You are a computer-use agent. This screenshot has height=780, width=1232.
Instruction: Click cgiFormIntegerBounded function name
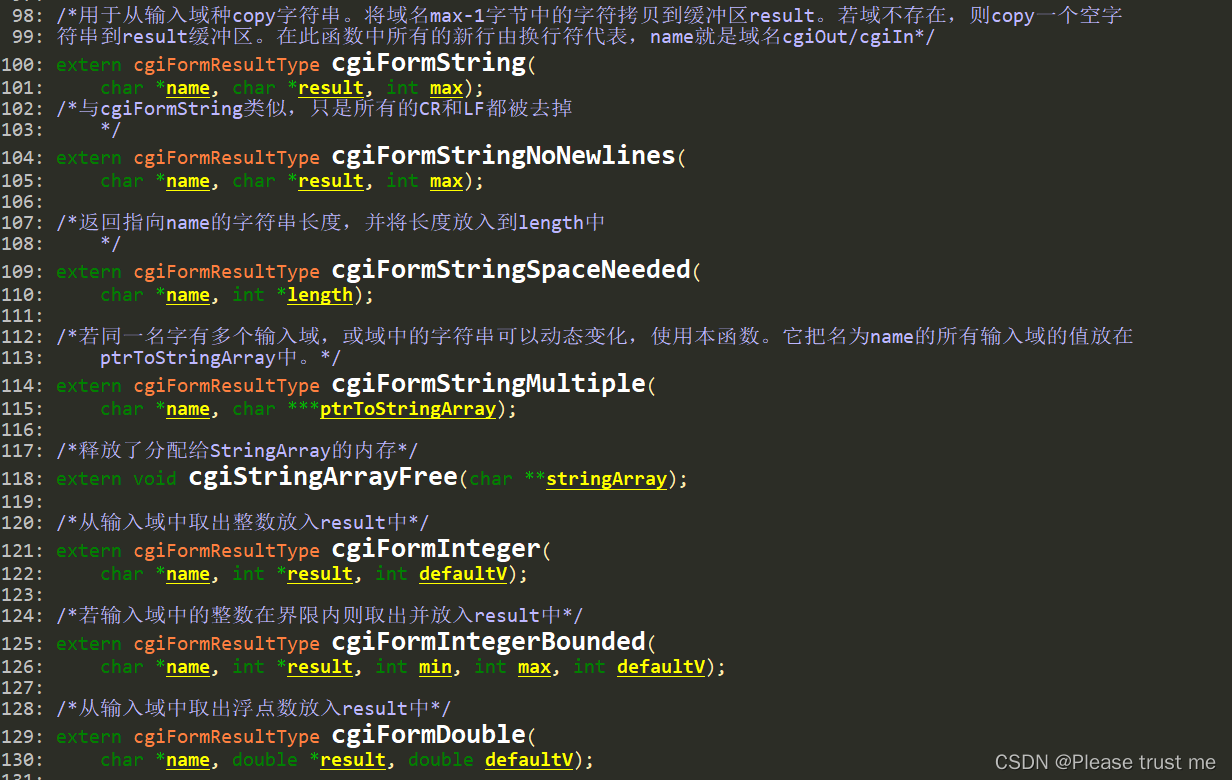[x=489, y=641]
